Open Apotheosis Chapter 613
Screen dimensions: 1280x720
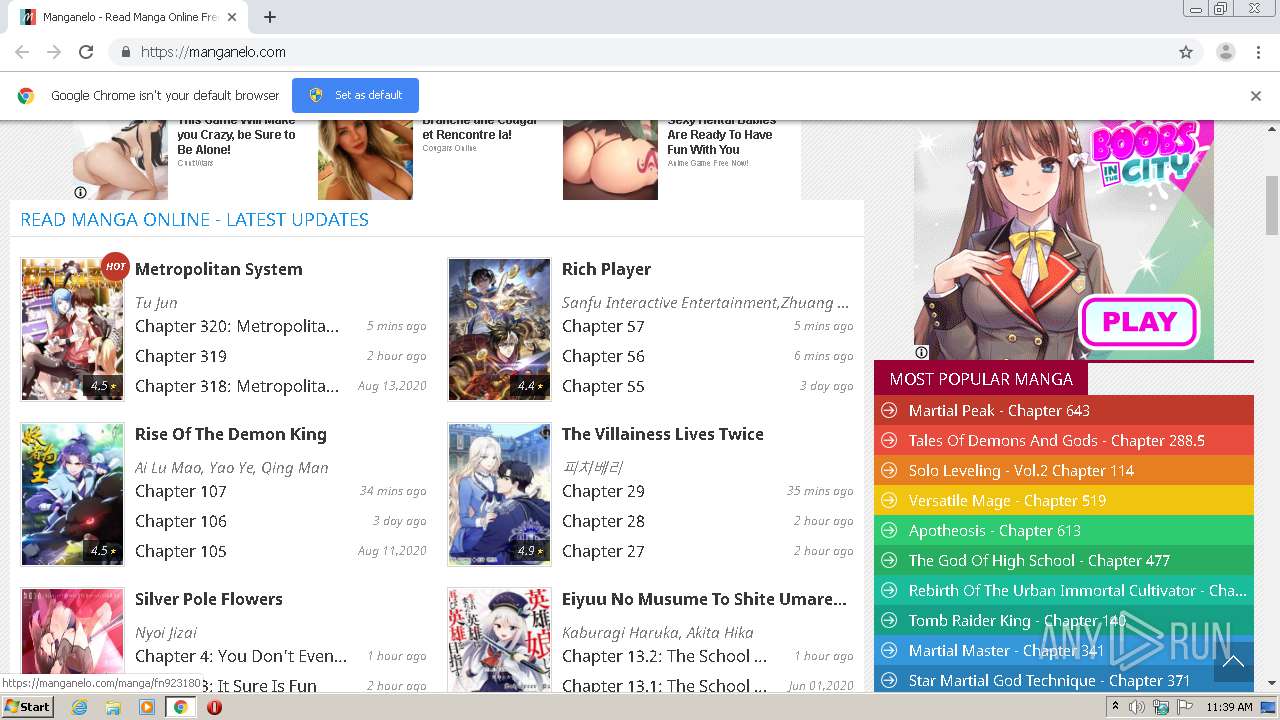(x=995, y=531)
